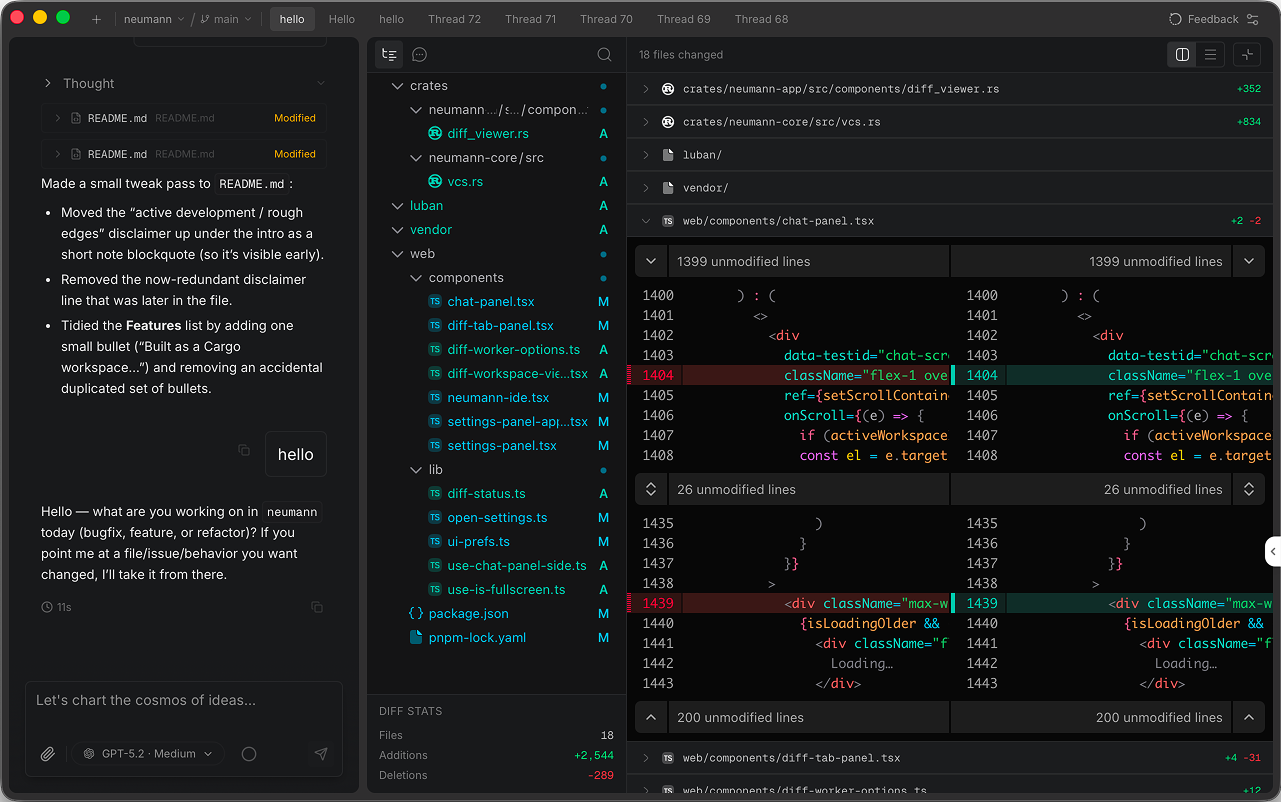Switch to the Thread 68 tab
1281x802 pixels.
click(761, 19)
